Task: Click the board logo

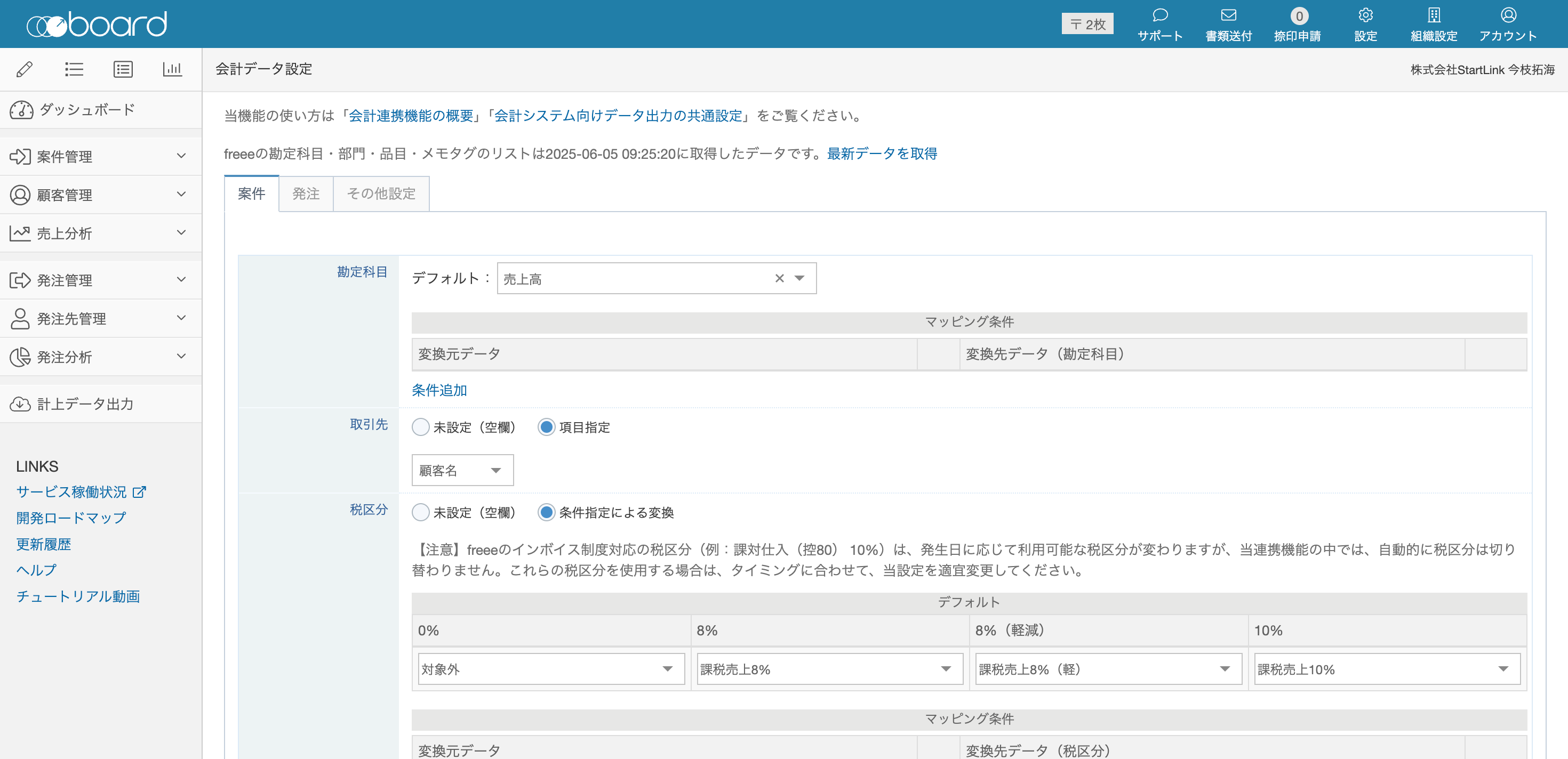Action: coord(96,25)
